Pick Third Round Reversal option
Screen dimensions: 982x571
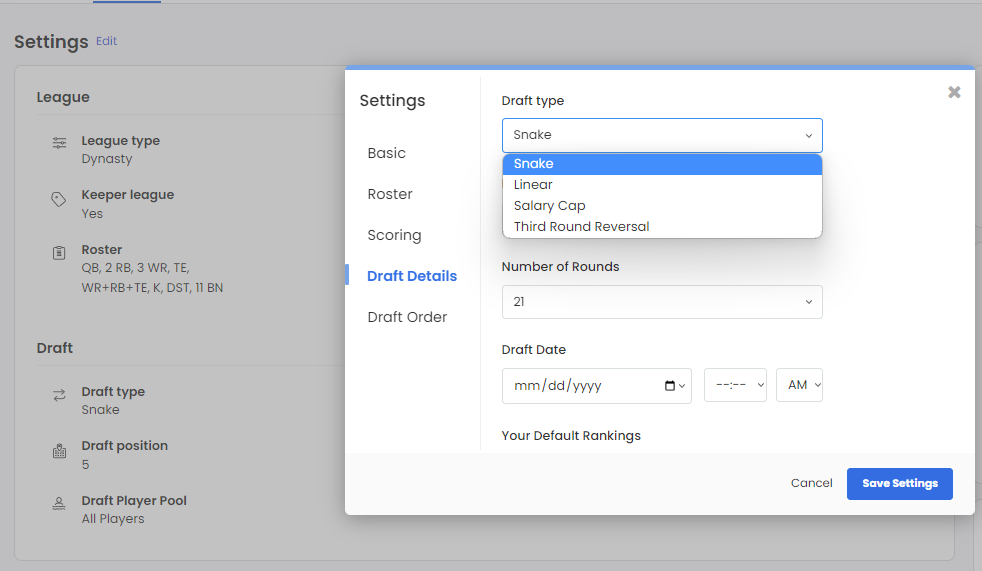[581, 227]
